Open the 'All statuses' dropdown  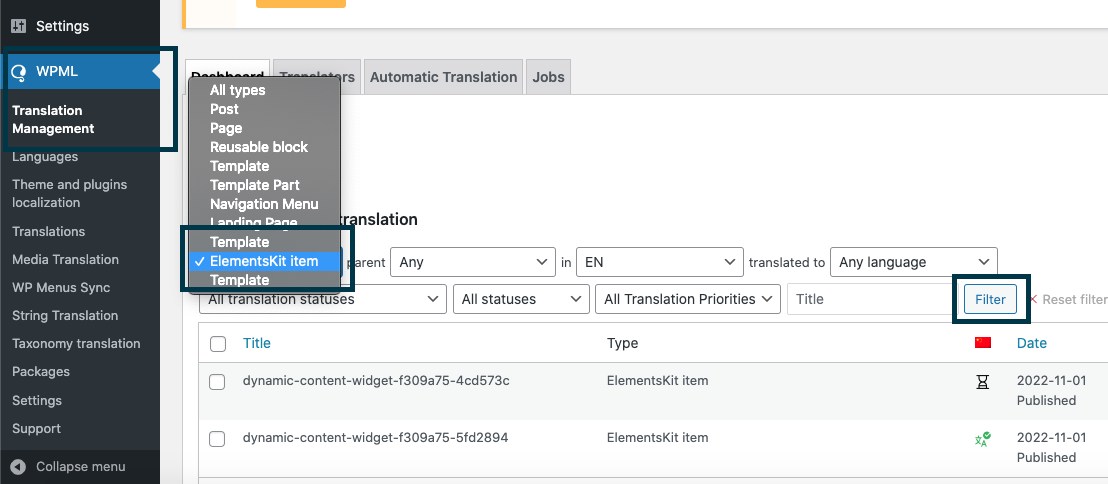tap(521, 299)
